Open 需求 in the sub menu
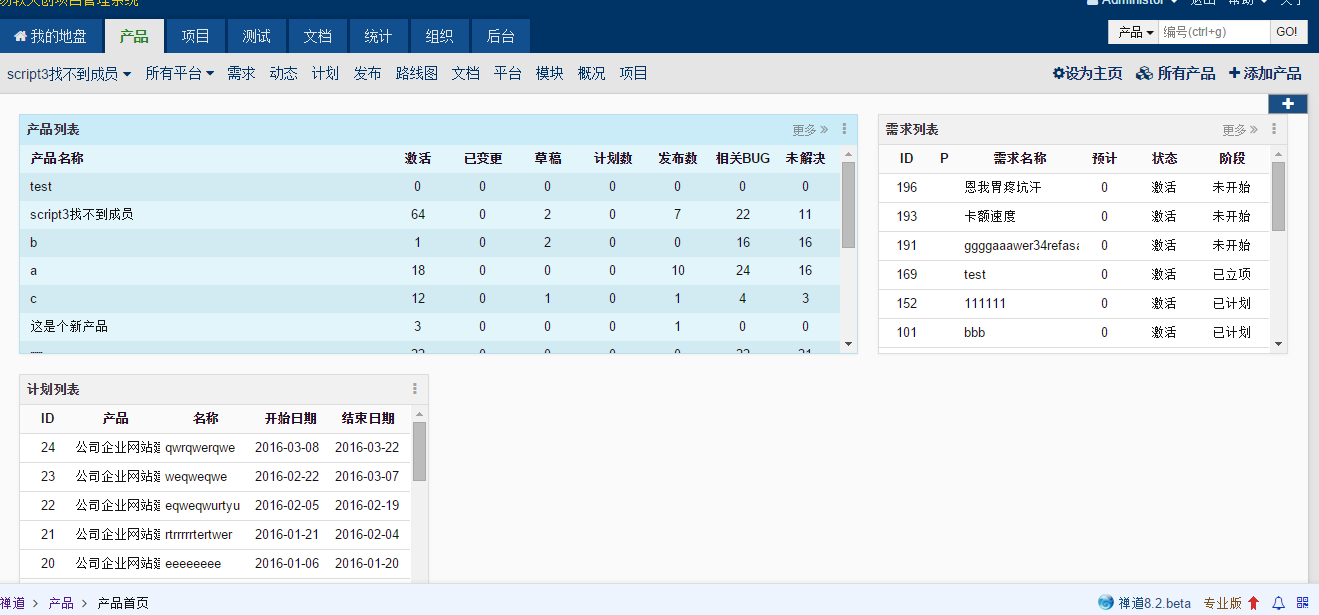 click(x=241, y=73)
